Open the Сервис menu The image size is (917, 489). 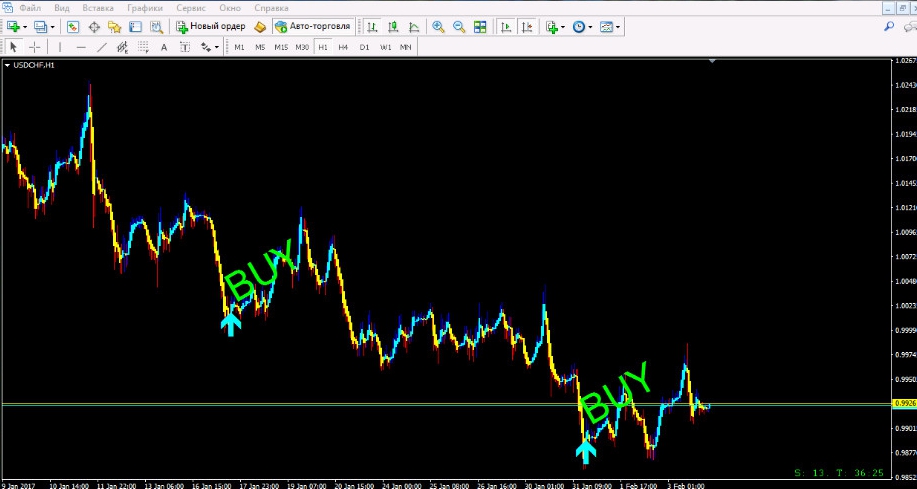coord(191,8)
